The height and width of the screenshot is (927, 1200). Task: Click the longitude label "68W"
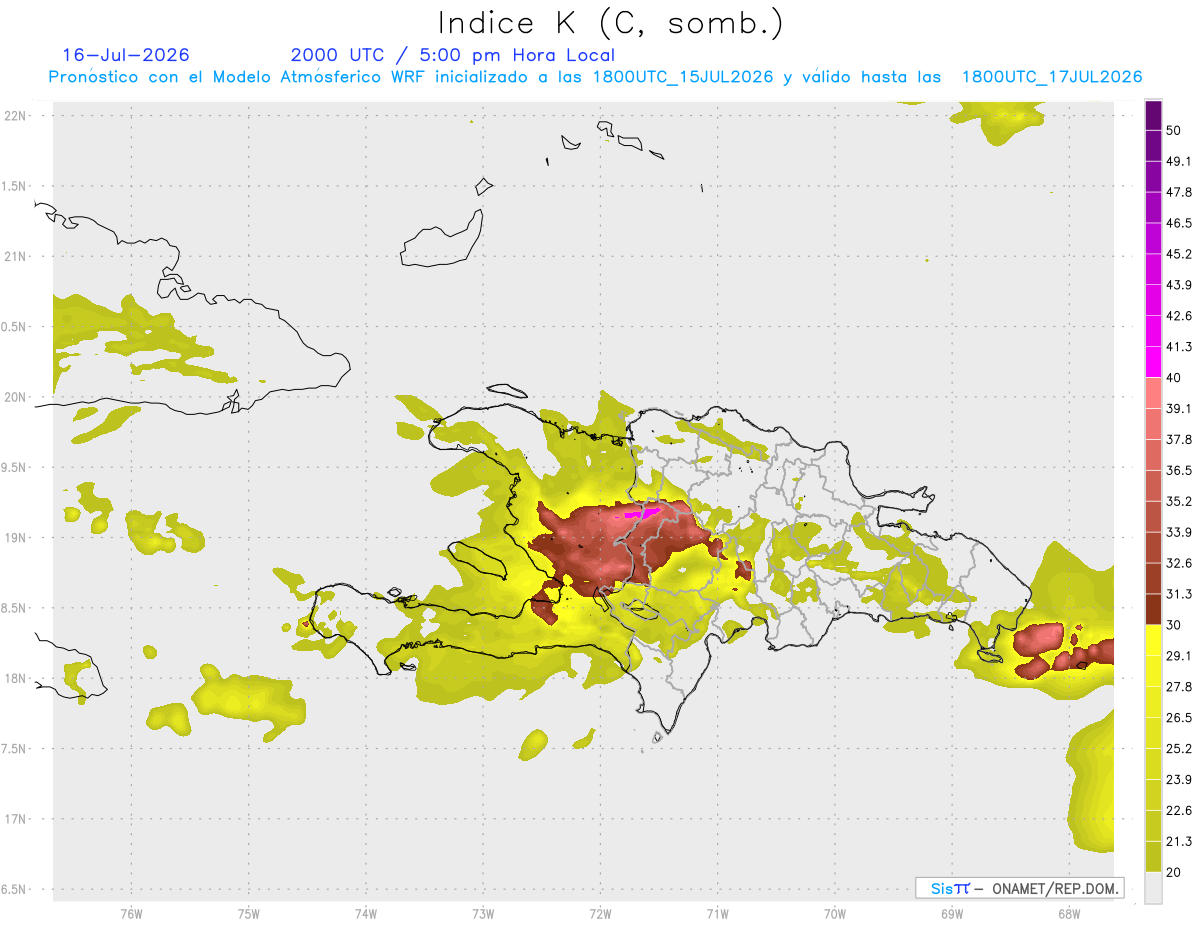coord(1069,913)
